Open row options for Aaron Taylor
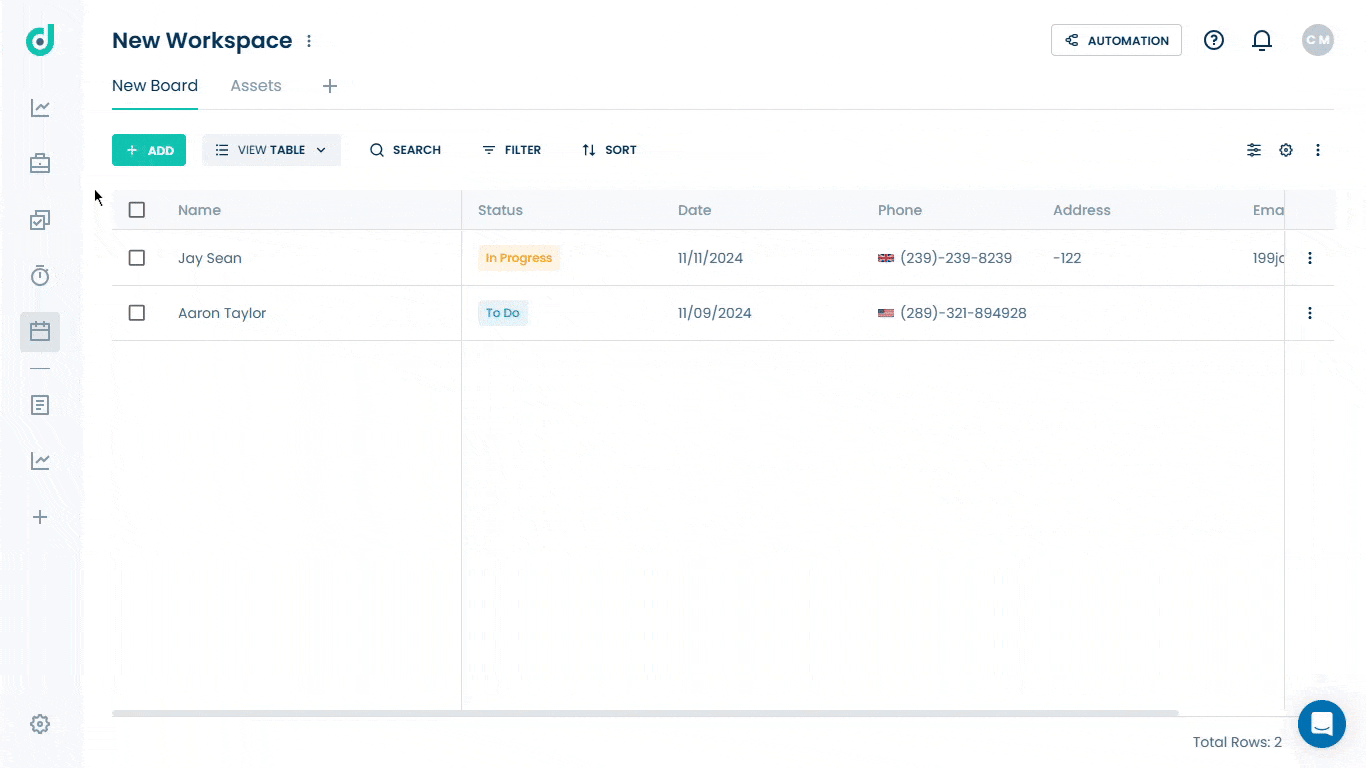 [1310, 313]
